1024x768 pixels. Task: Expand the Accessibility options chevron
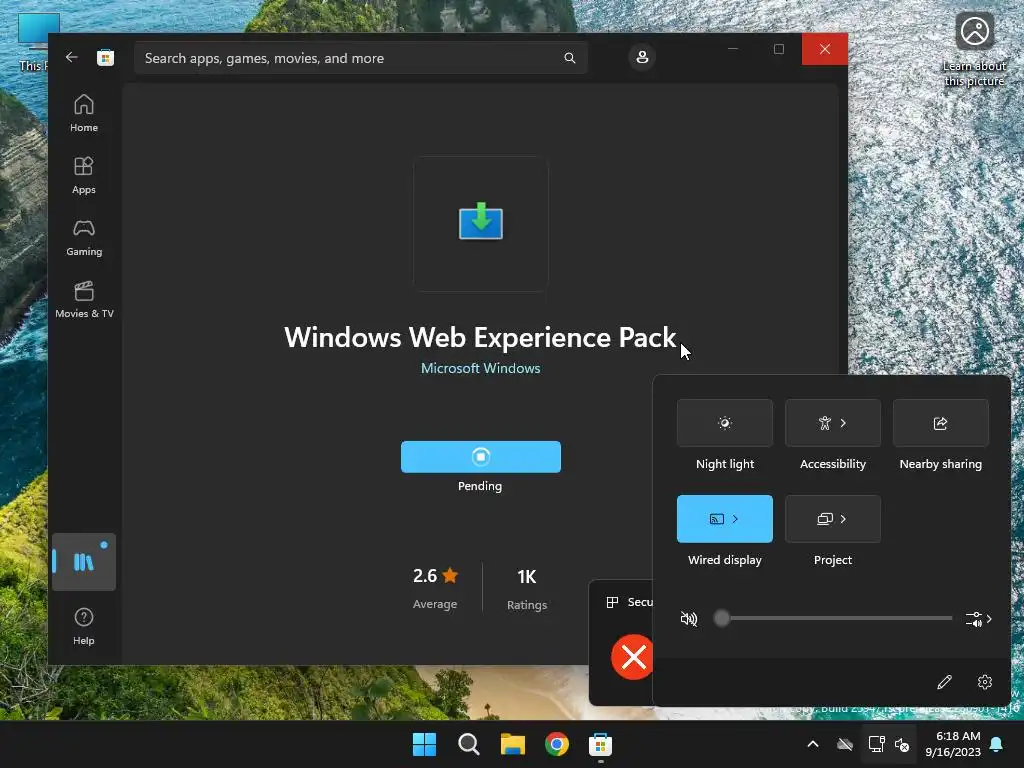point(844,423)
